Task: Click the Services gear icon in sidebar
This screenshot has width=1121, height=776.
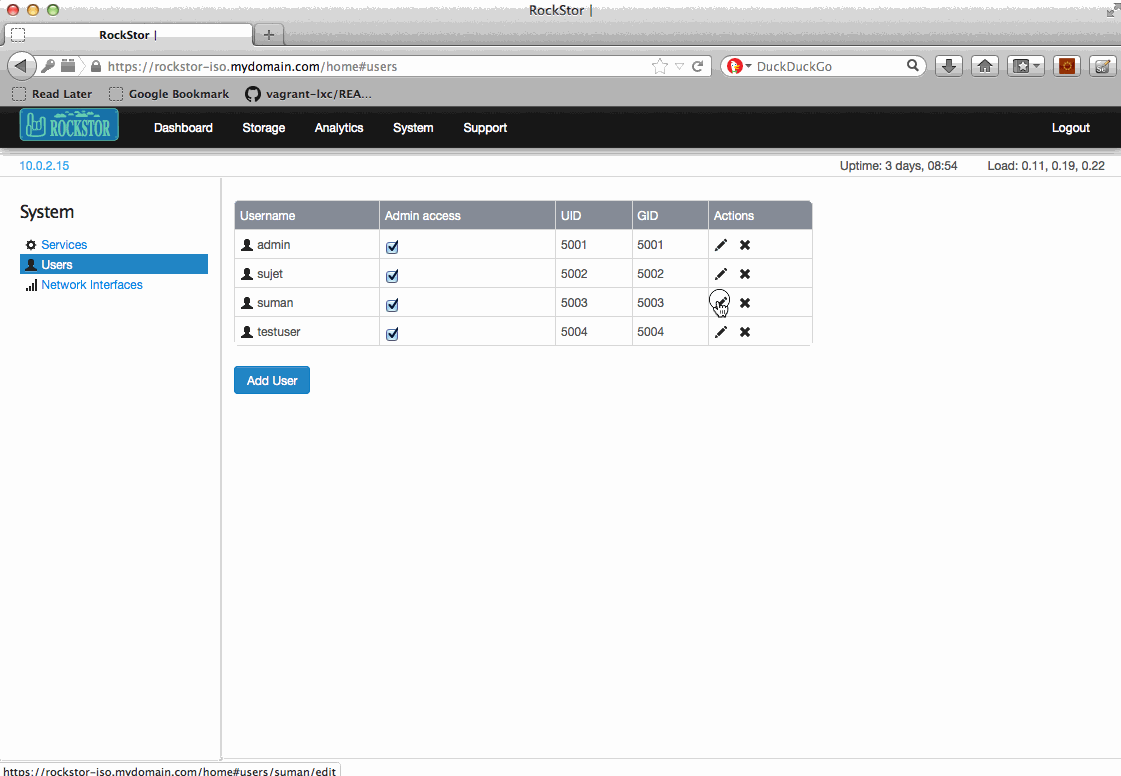Action: click(x=31, y=245)
